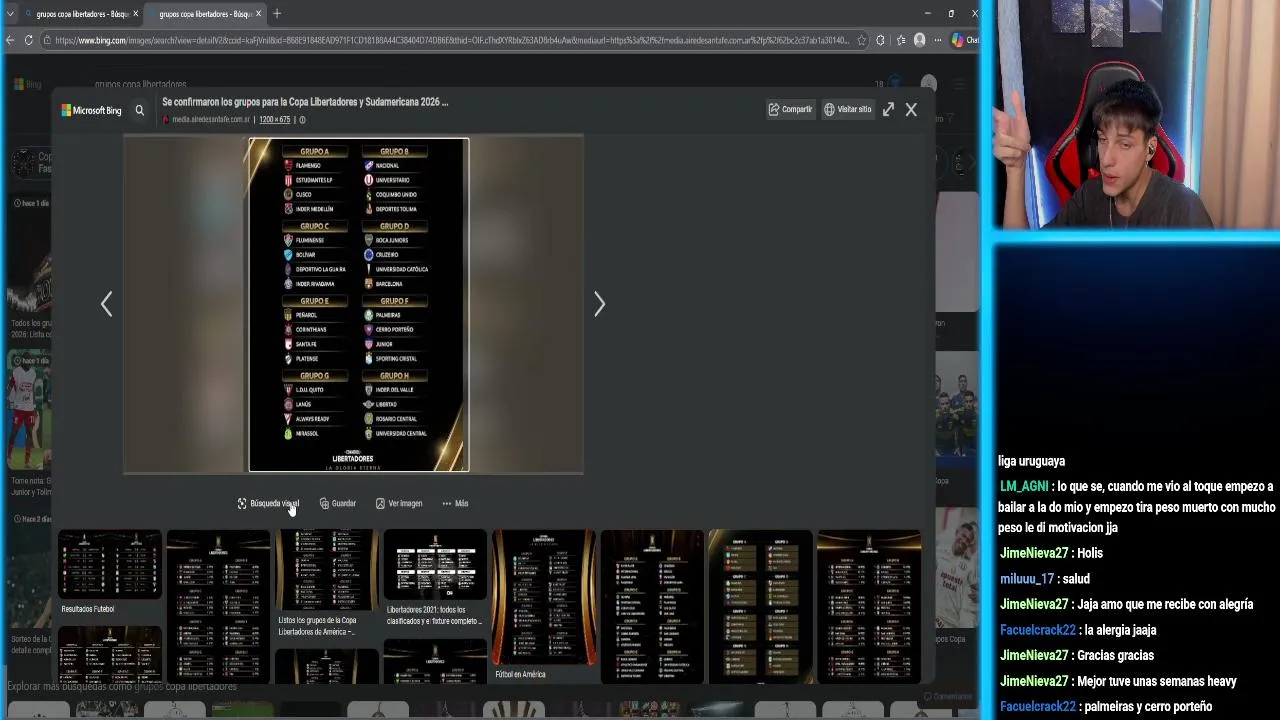Close the image detail viewer
Viewport: 1280px width, 720px height.
911,109
